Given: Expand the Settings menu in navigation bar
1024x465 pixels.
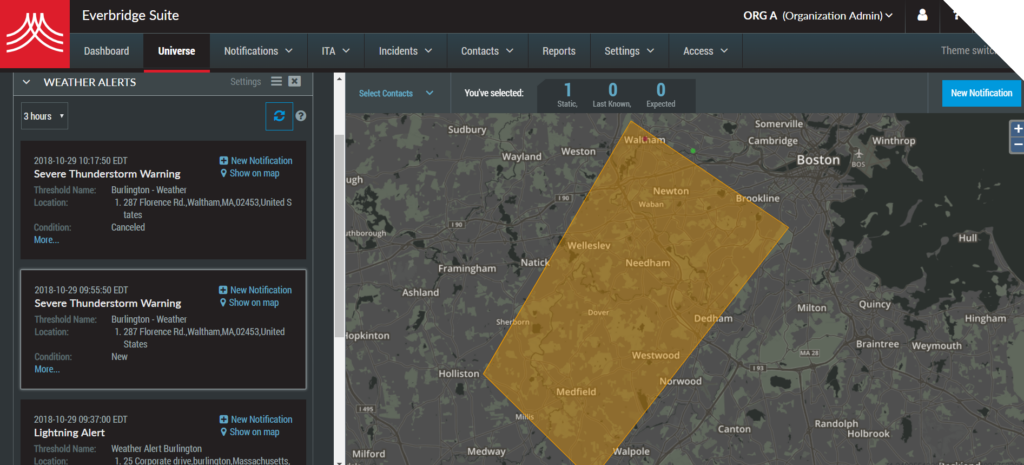Looking at the screenshot, I should coord(630,51).
